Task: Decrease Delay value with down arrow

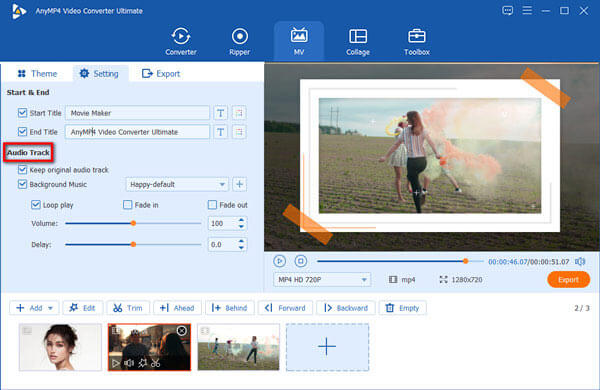Action: [x=241, y=248]
